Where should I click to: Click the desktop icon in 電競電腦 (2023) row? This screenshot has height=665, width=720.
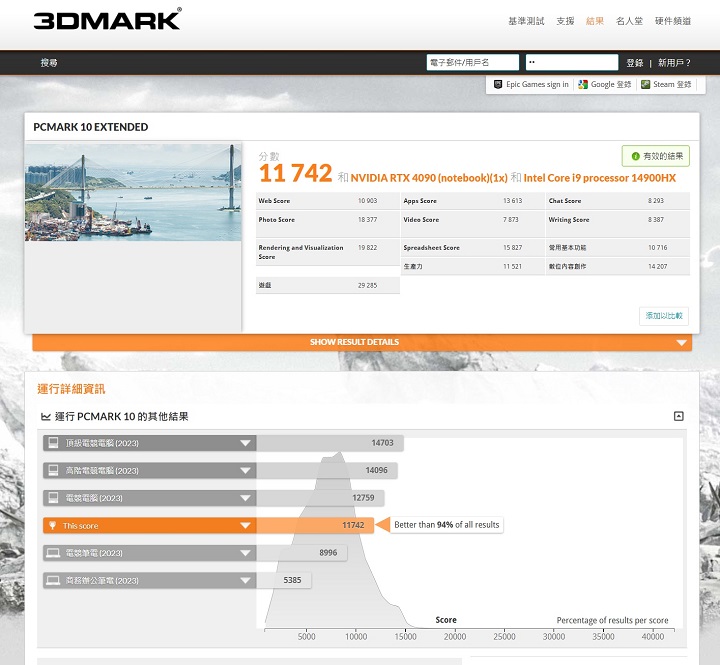pyautogui.click(x=53, y=498)
